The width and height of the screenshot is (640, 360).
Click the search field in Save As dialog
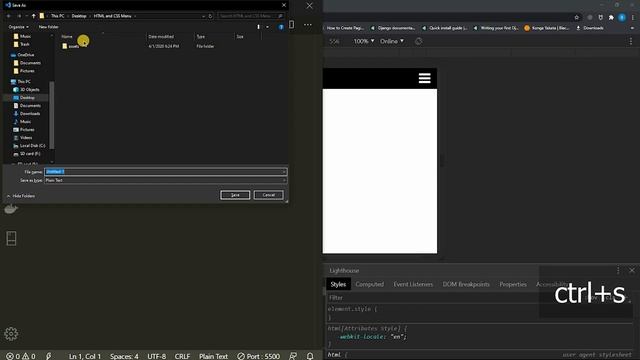pyautogui.click(x=250, y=16)
